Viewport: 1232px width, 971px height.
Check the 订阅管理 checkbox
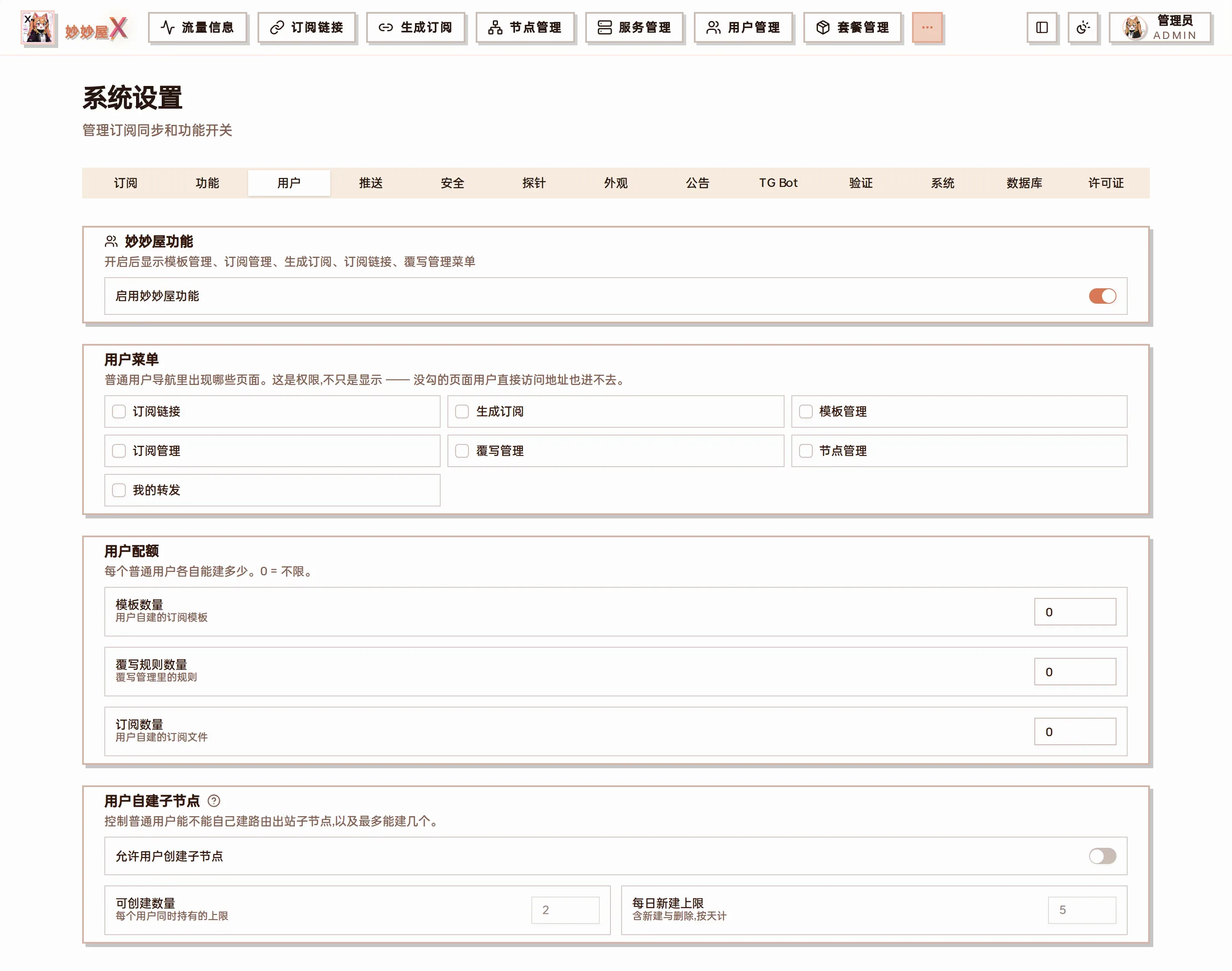119,451
